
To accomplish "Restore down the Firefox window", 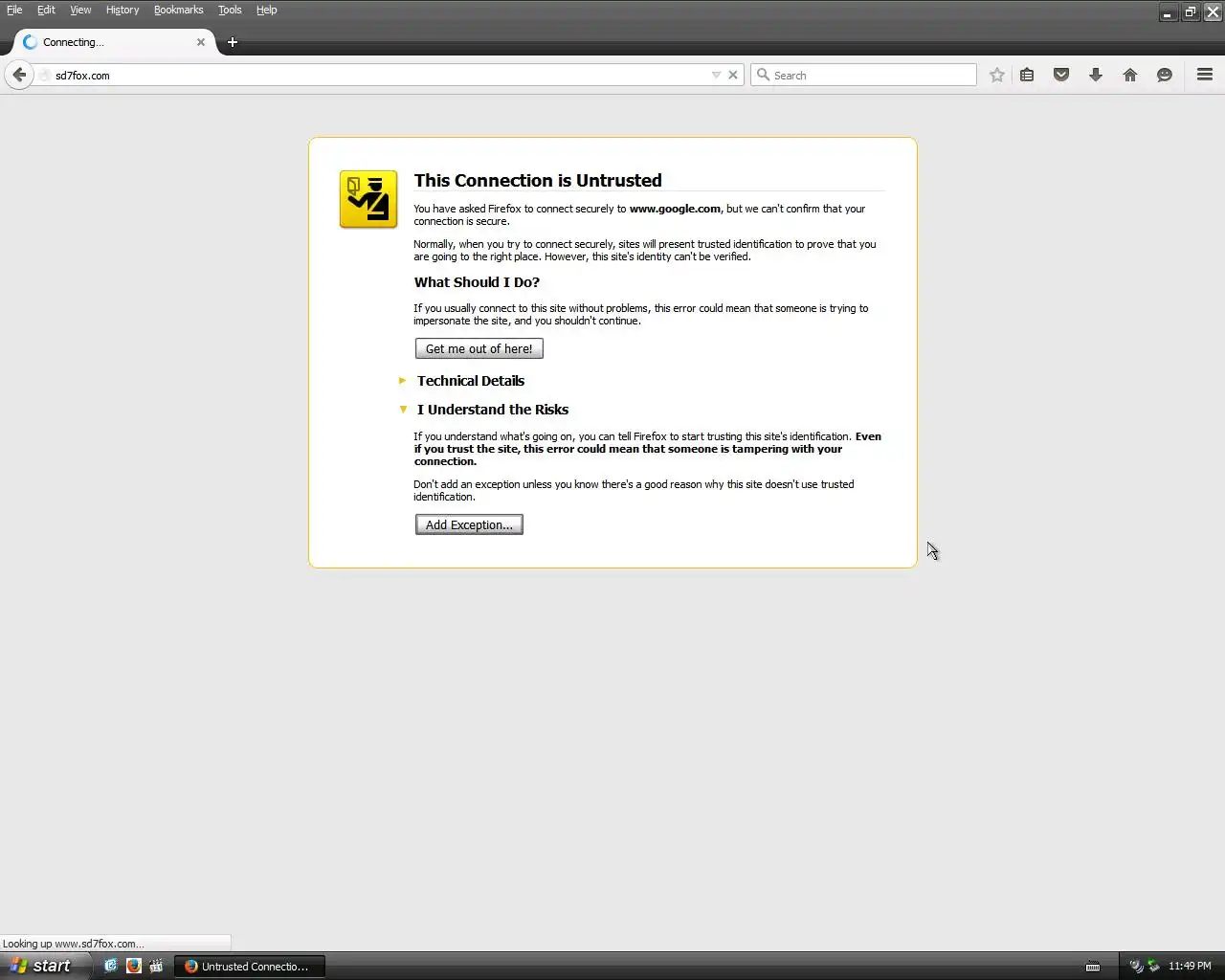I will coord(1190,12).
